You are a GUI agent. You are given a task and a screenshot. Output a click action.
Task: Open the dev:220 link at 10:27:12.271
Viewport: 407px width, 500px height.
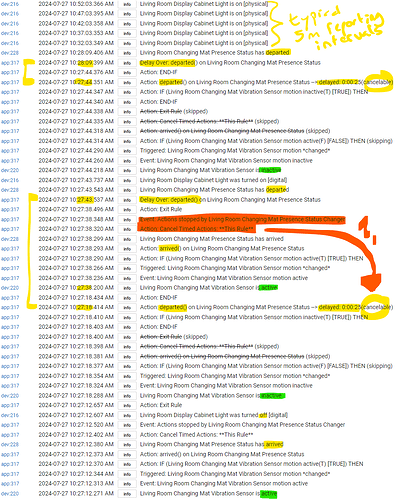10,494
